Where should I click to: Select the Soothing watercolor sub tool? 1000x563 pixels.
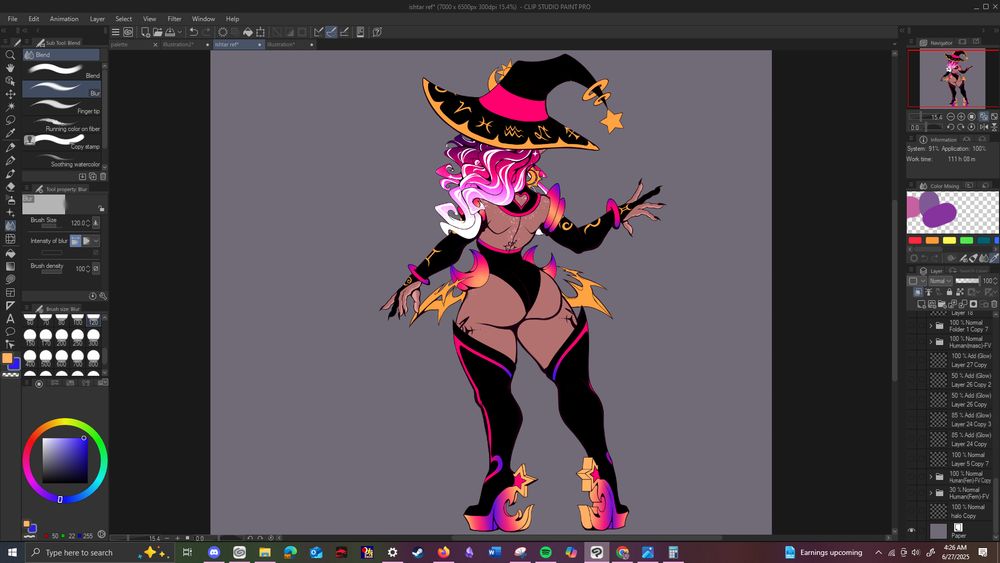62,159
